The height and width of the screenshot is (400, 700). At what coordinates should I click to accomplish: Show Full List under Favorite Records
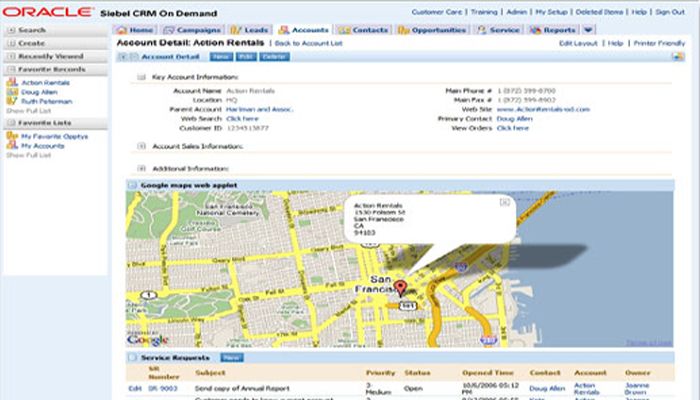29,110
